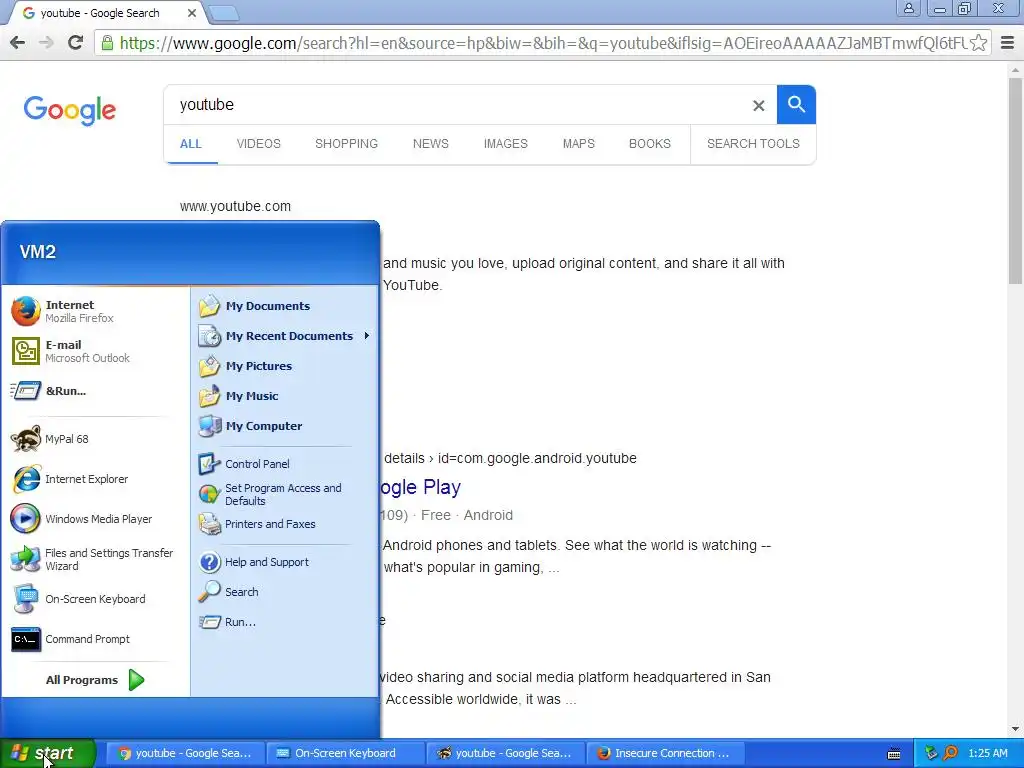Switch to VIDEOS results tab
1024x768 pixels.
(259, 144)
